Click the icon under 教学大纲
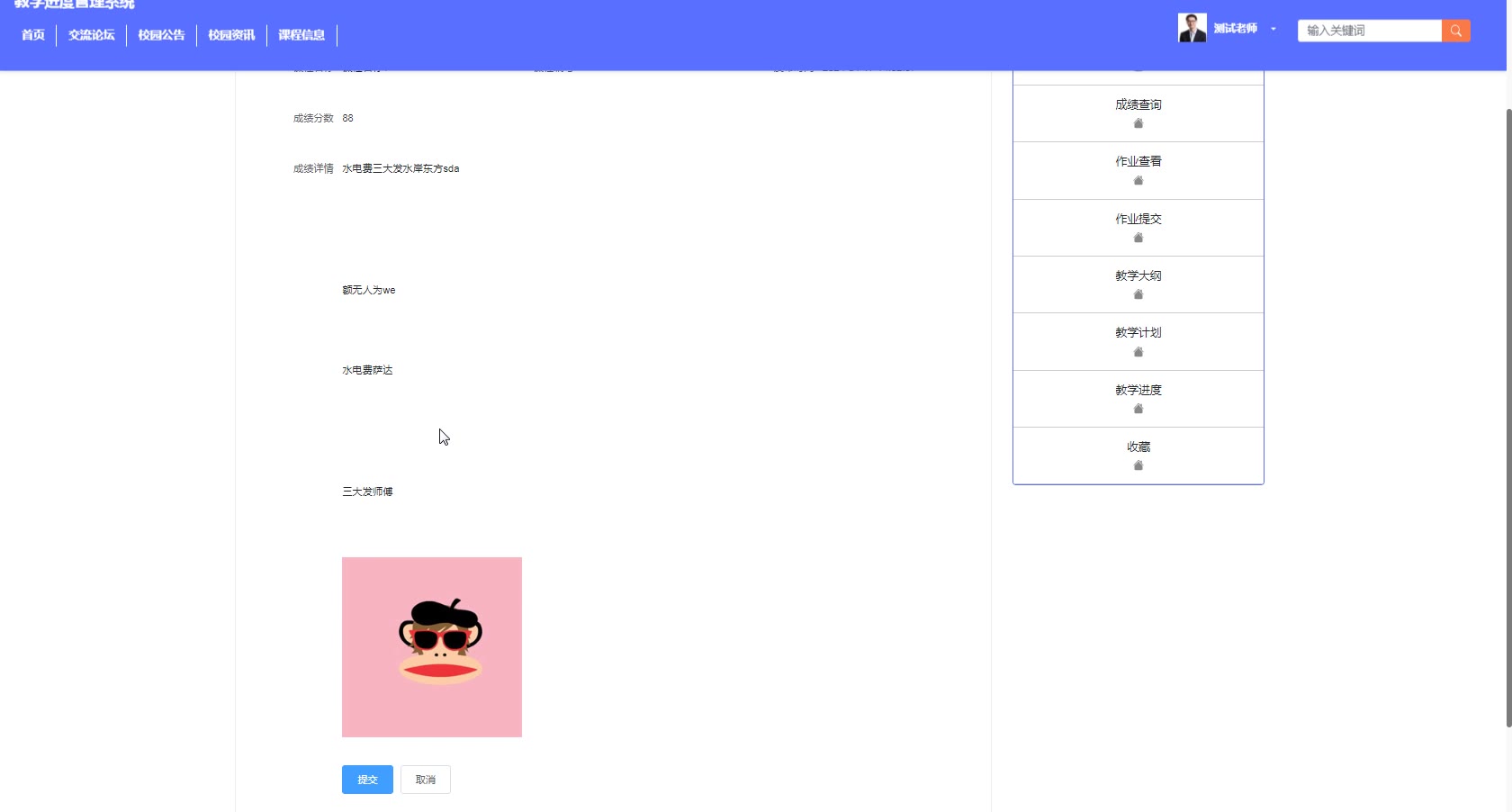Image resolution: width=1512 pixels, height=812 pixels. coord(1138,294)
